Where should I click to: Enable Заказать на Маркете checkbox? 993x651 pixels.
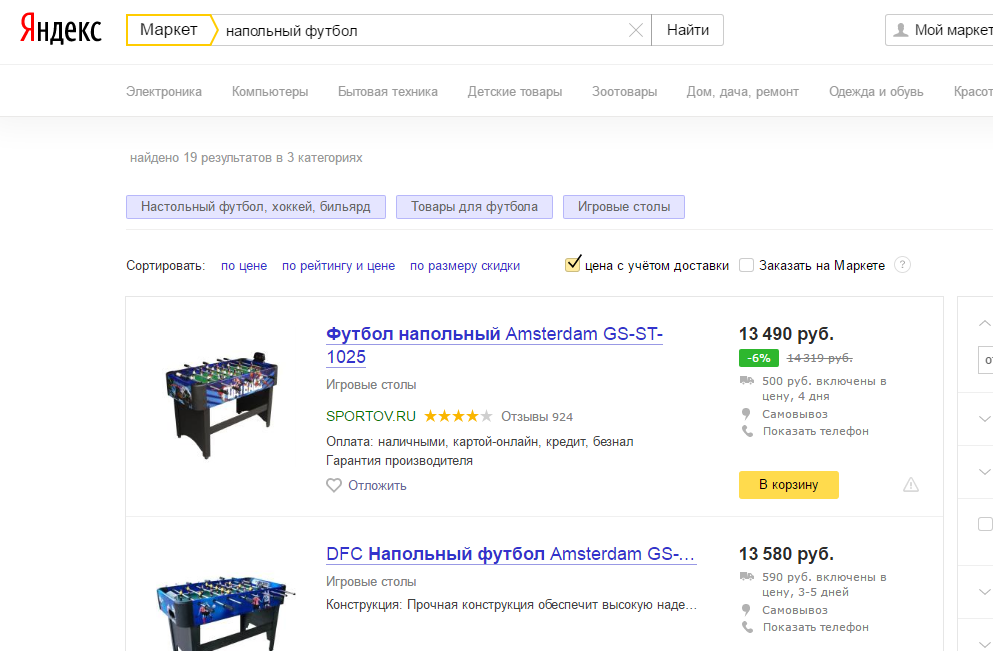(746, 265)
